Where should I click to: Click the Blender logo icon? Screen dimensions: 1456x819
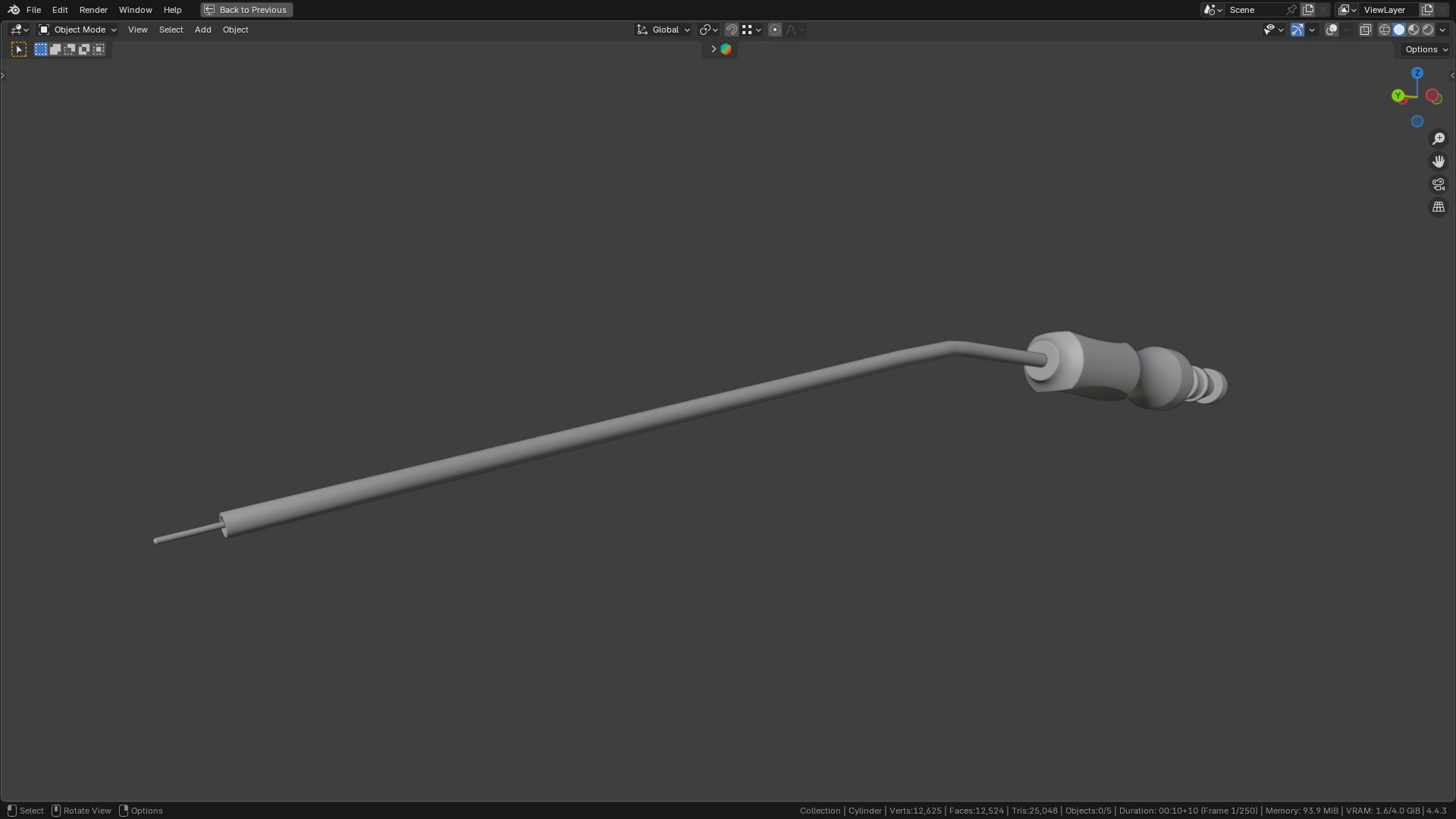click(14, 10)
